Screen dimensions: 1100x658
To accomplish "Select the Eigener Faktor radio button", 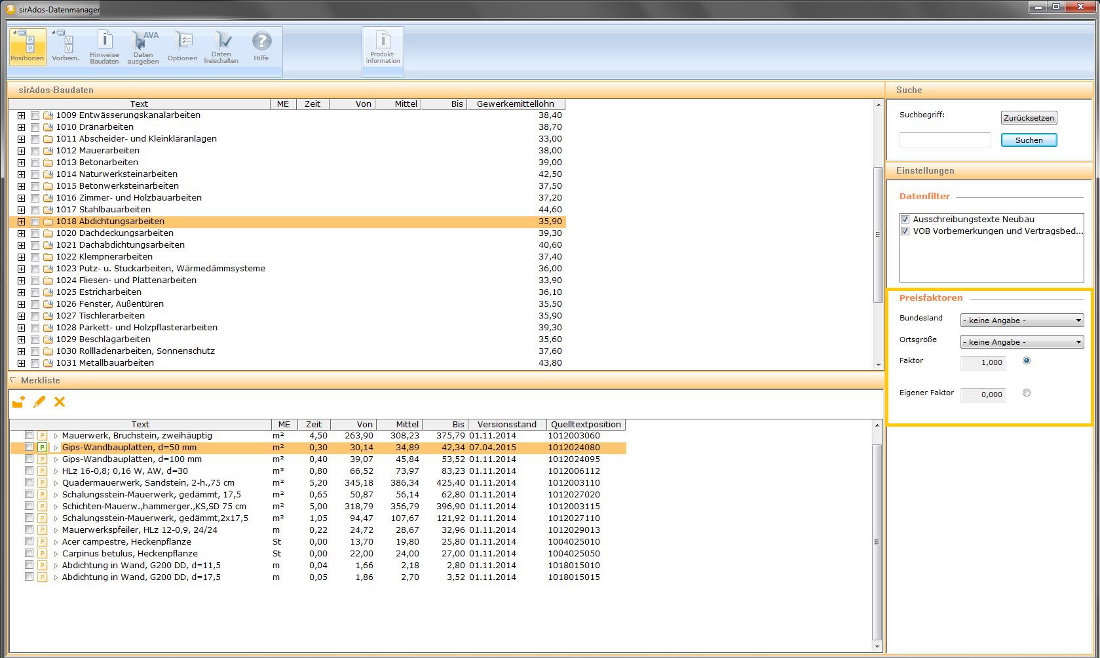I will pyautogui.click(x=1027, y=393).
